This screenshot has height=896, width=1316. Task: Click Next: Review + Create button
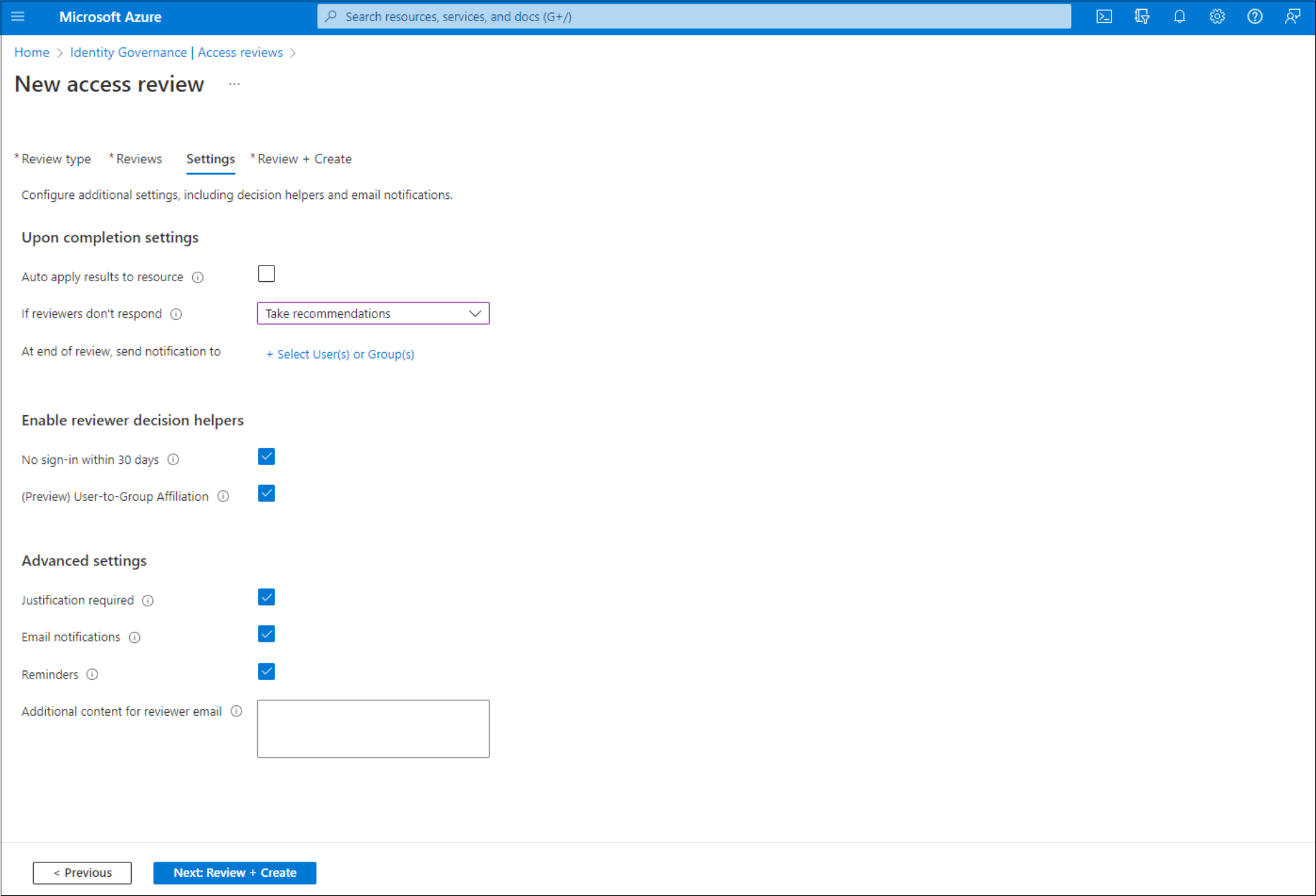click(234, 873)
